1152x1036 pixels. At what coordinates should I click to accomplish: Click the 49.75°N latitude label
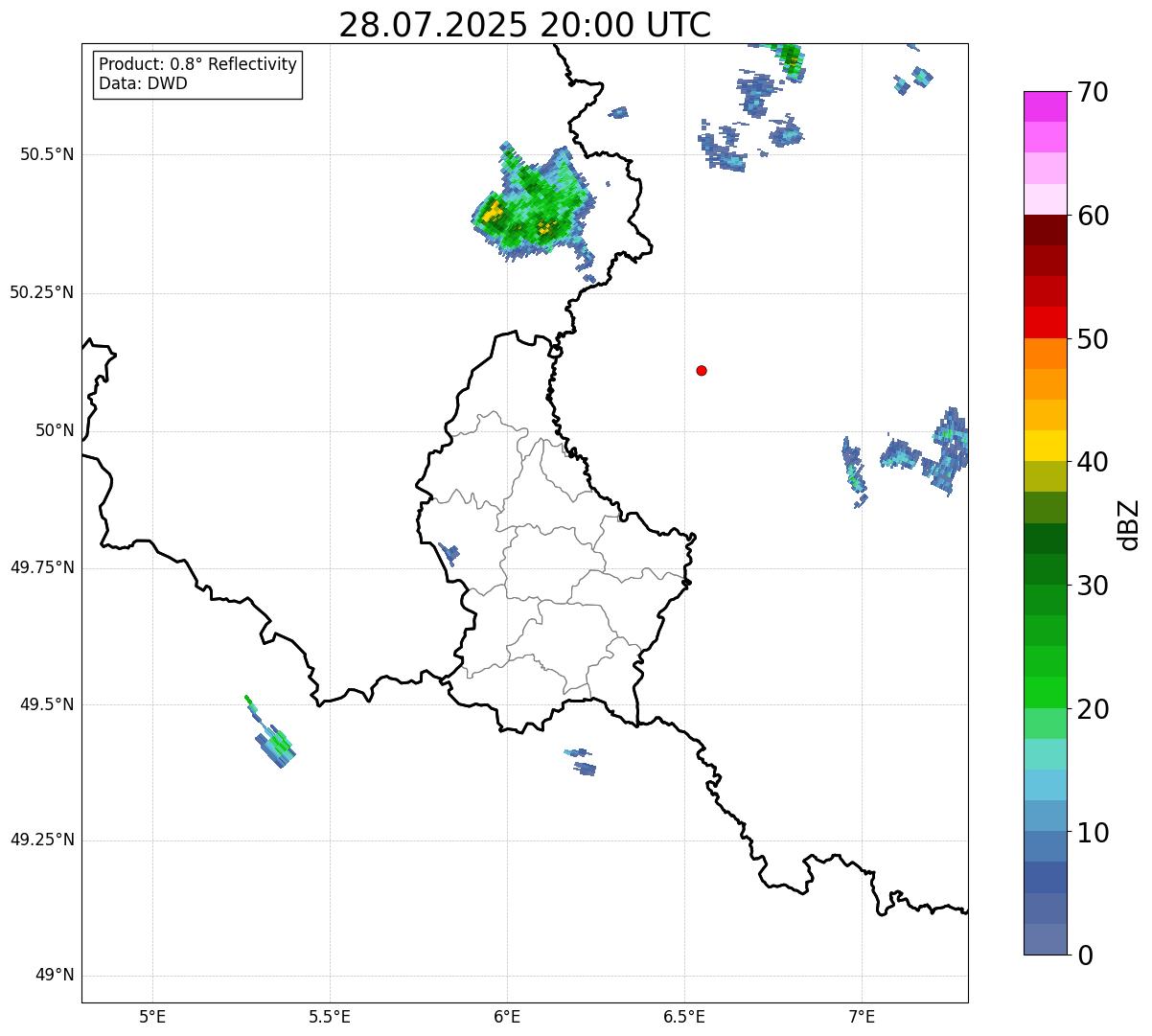[41, 567]
